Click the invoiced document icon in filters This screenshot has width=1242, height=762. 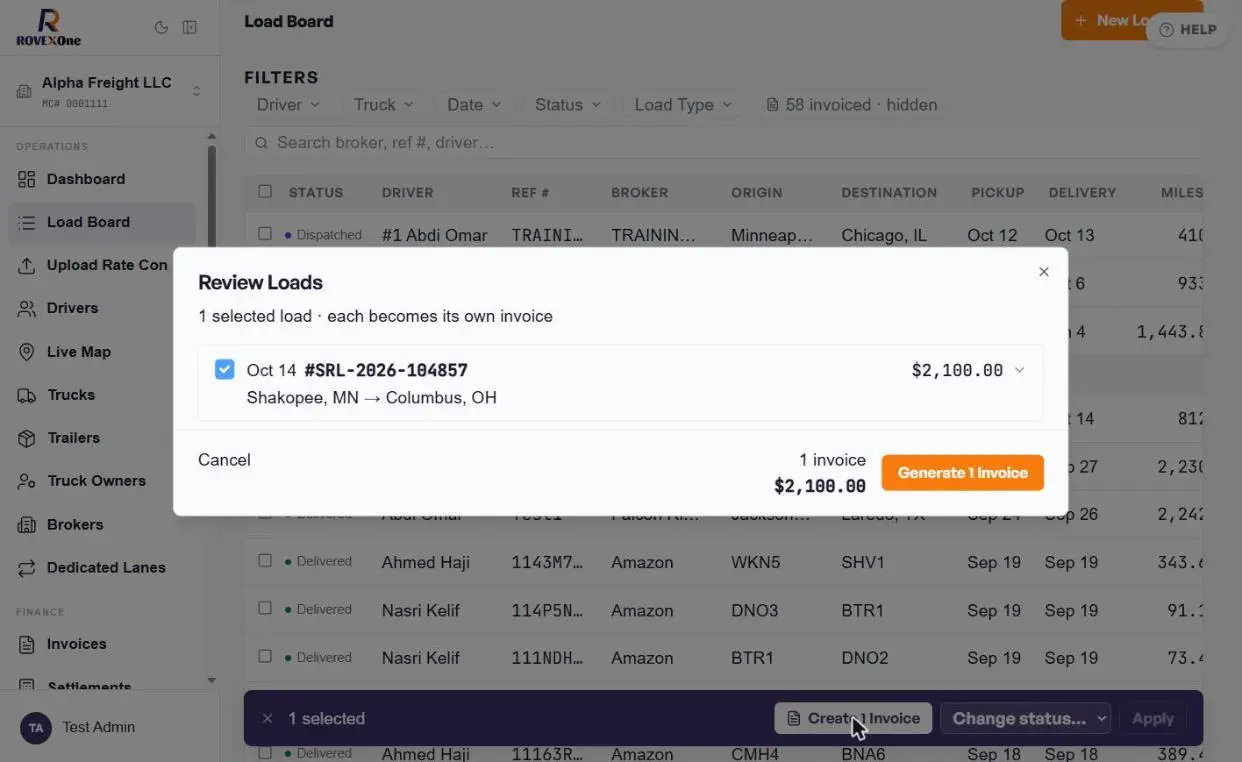pyautogui.click(x=772, y=105)
